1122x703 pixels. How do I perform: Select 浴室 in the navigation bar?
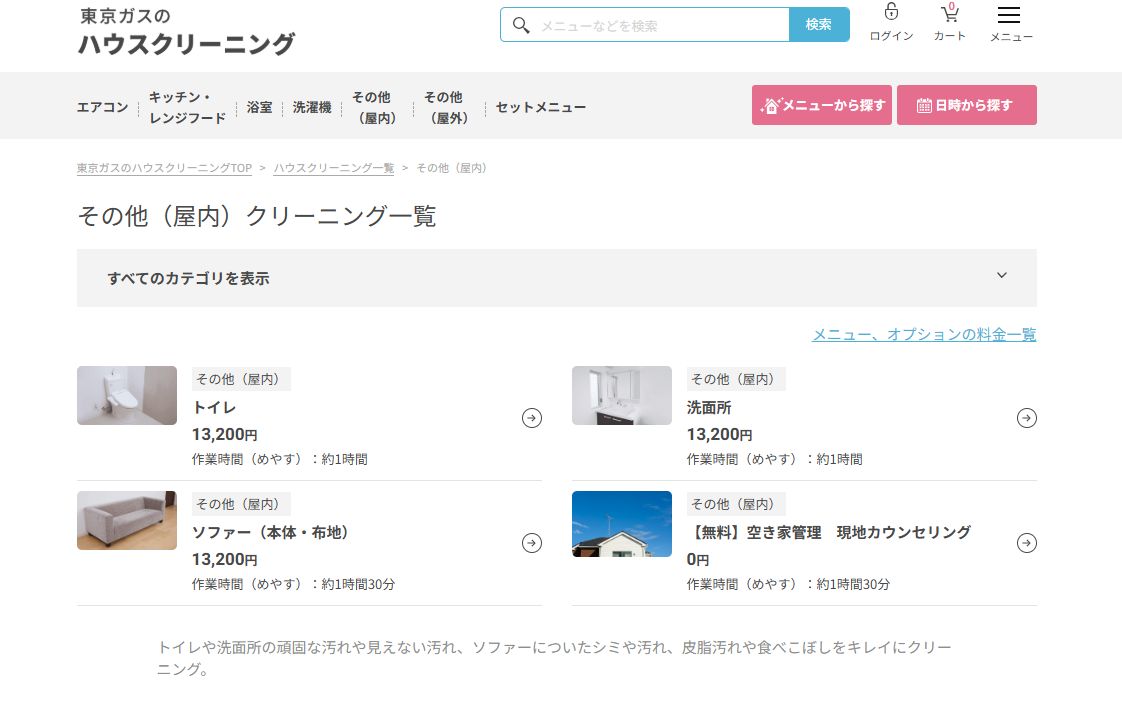pos(259,107)
